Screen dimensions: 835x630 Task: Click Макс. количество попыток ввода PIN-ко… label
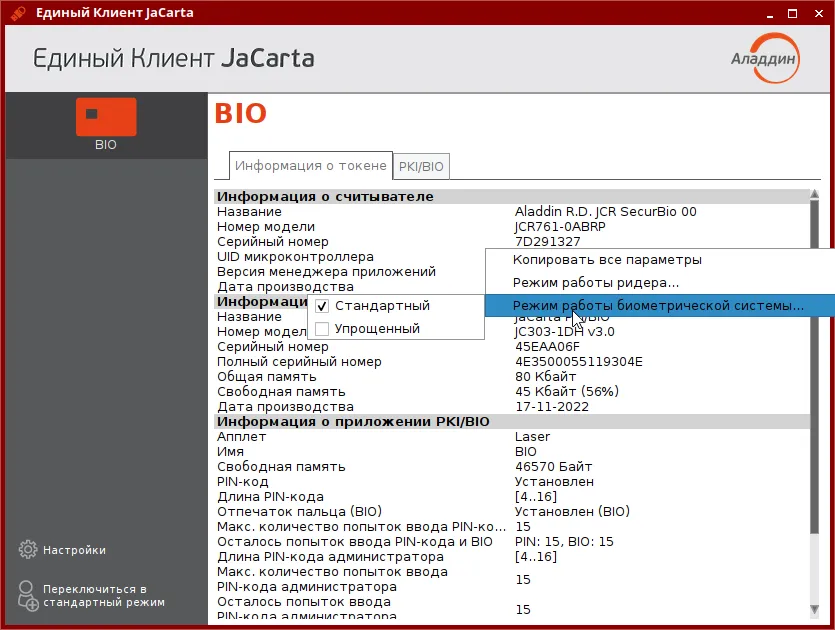[361, 527]
